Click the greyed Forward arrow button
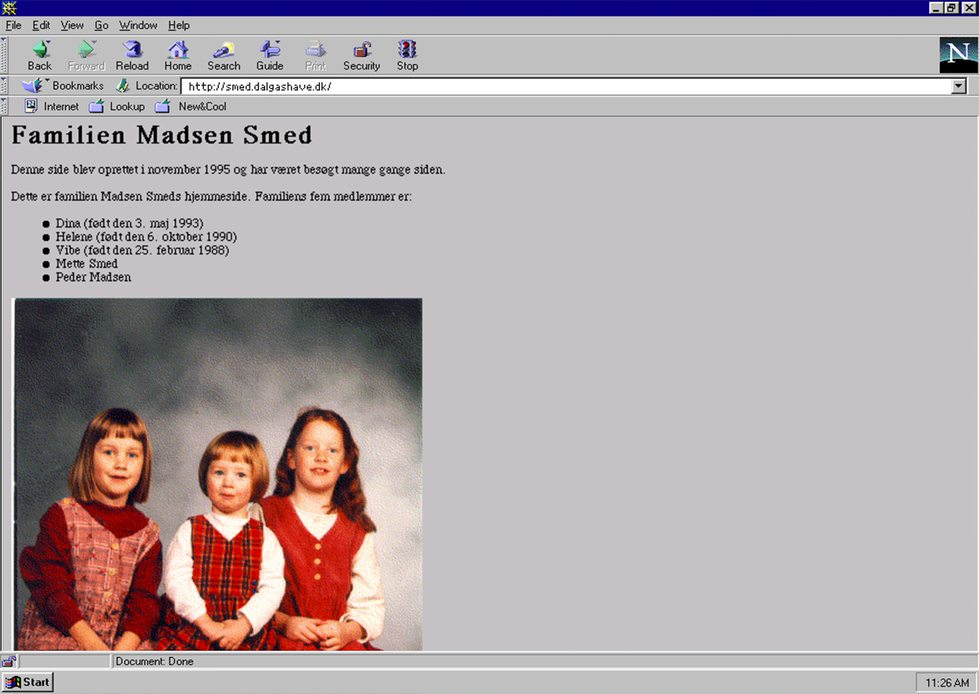This screenshot has width=979, height=694. tap(86, 56)
